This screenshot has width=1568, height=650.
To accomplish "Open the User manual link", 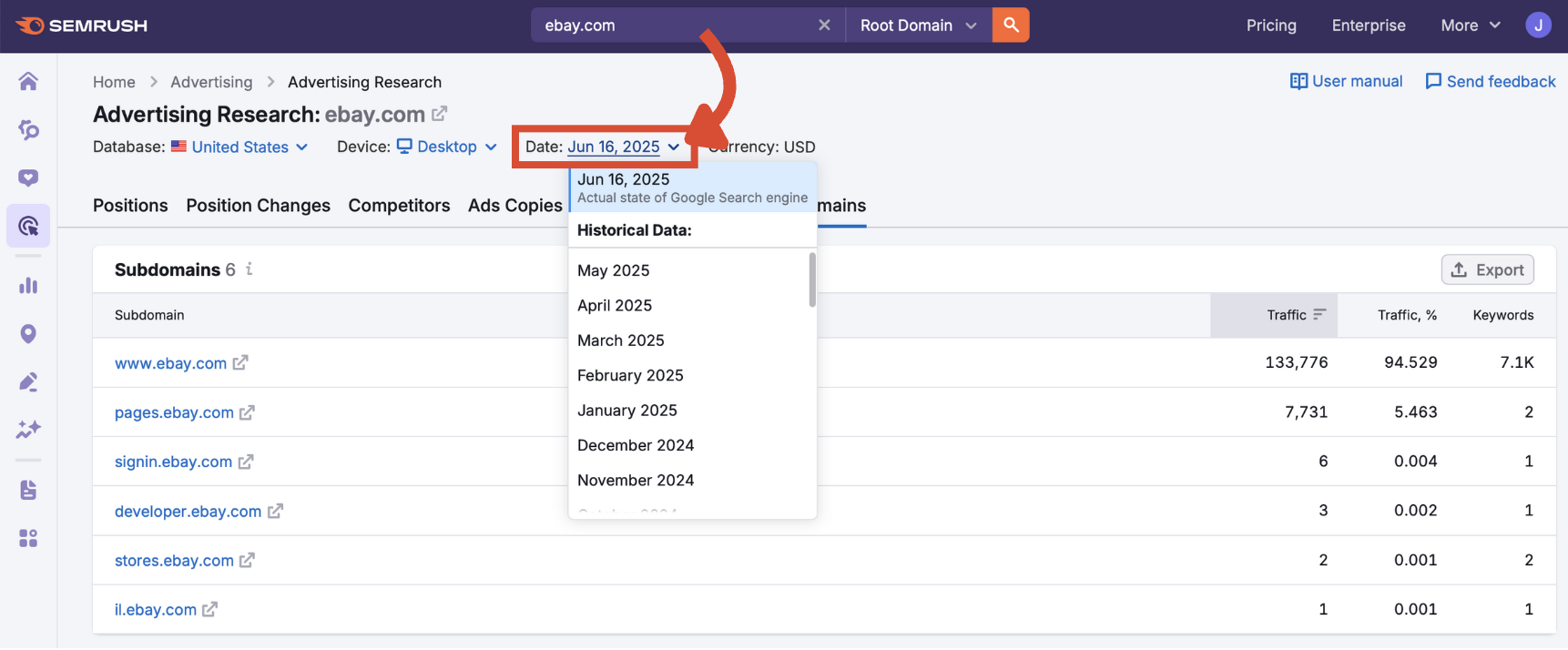I will tap(1346, 82).
